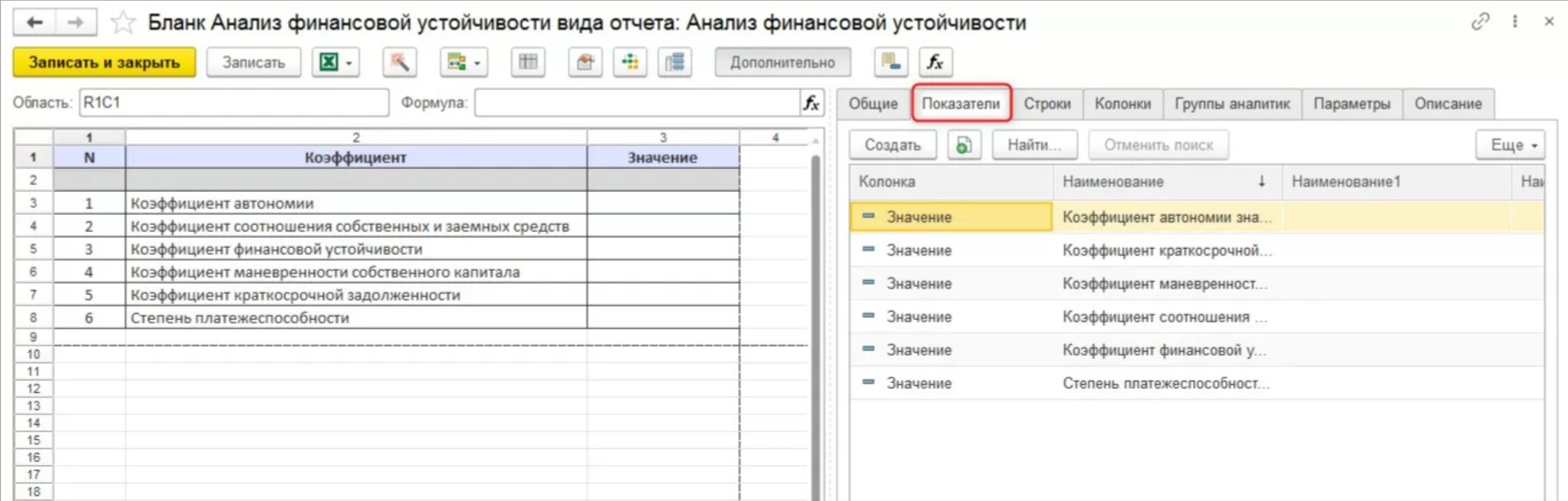This screenshot has width=1568, height=501.
Task: Click the Формула input field
Action: tap(637, 103)
